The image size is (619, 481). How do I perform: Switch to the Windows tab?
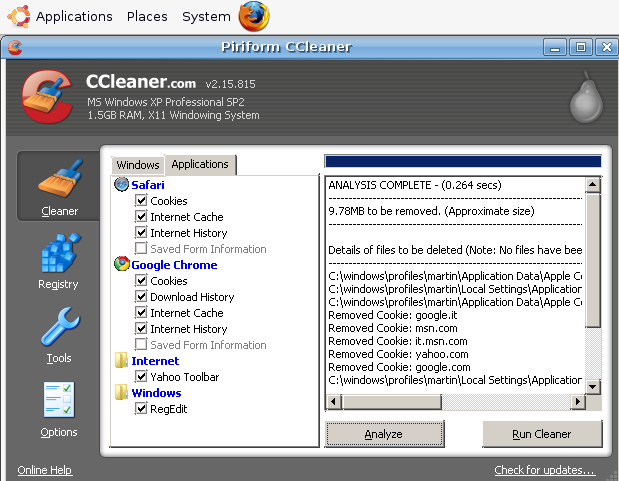pyautogui.click(x=138, y=165)
